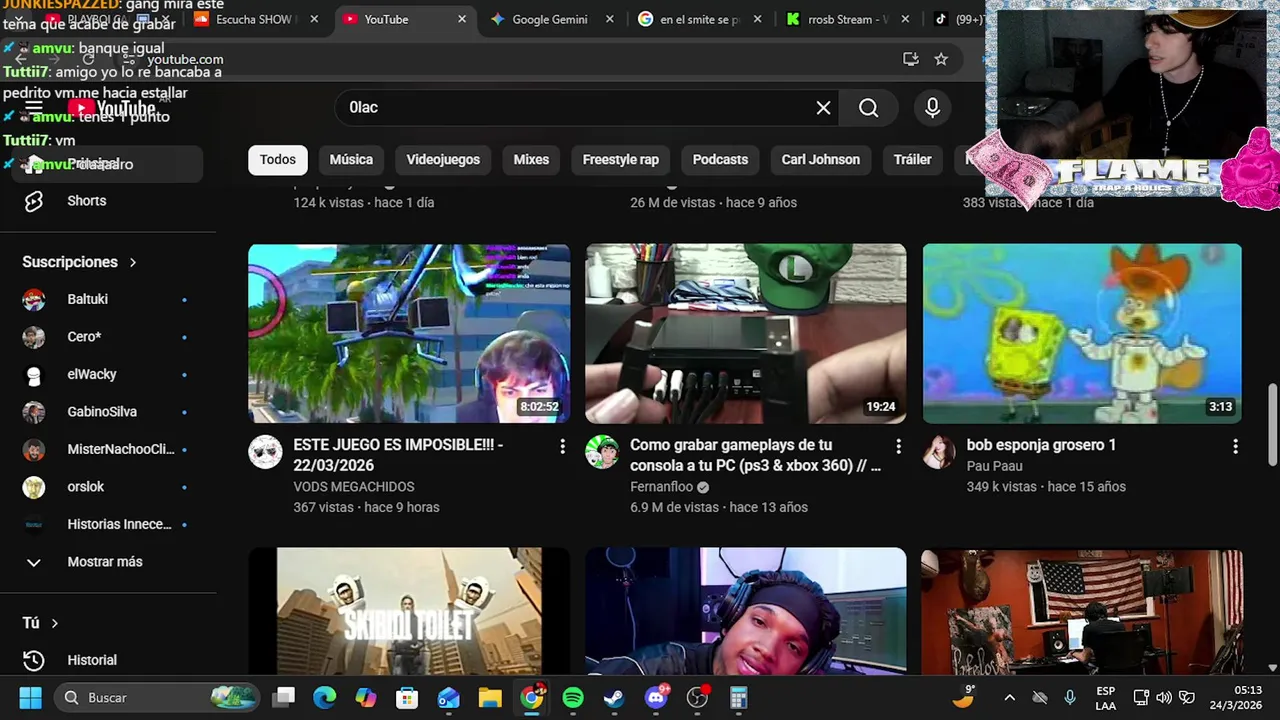Open Outlook from taskbar
This screenshot has height=720, width=1280.
(x=448, y=697)
